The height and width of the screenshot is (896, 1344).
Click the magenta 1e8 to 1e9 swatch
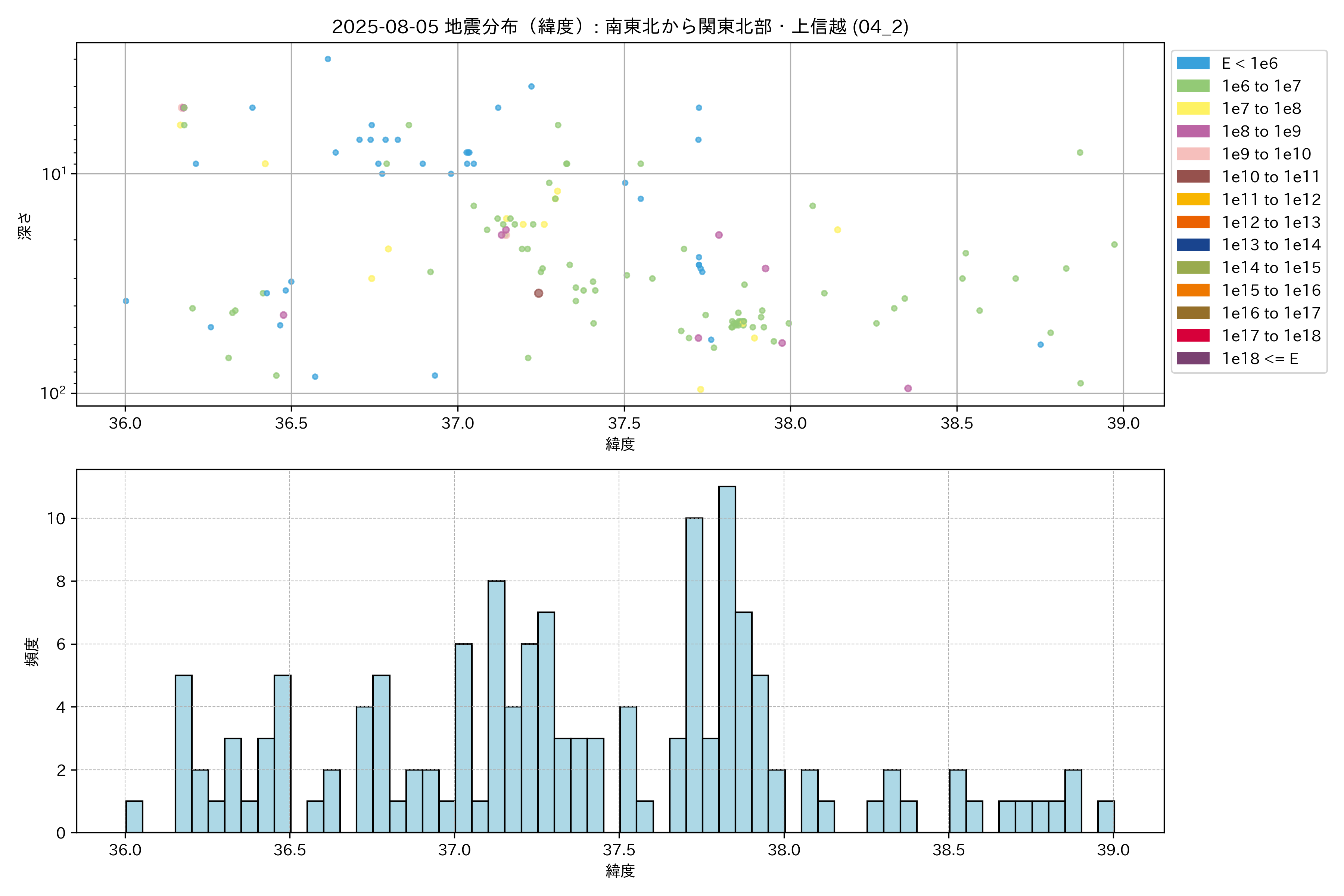[x=1192, y=131]
